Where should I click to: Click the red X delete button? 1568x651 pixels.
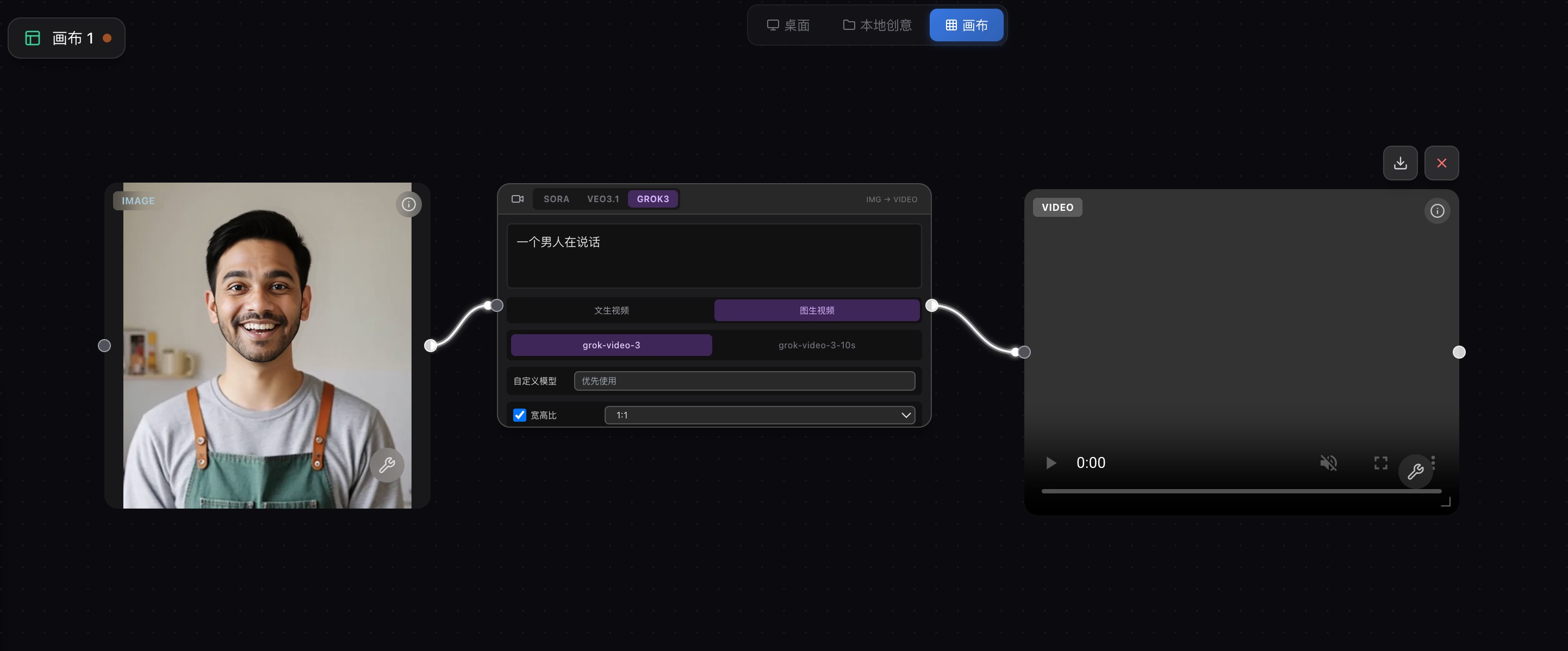tap(1441, 163)
